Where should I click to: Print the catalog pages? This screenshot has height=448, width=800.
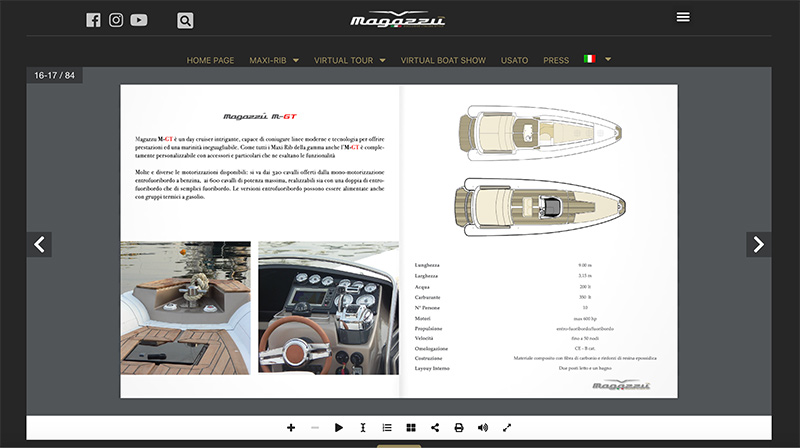459,428
